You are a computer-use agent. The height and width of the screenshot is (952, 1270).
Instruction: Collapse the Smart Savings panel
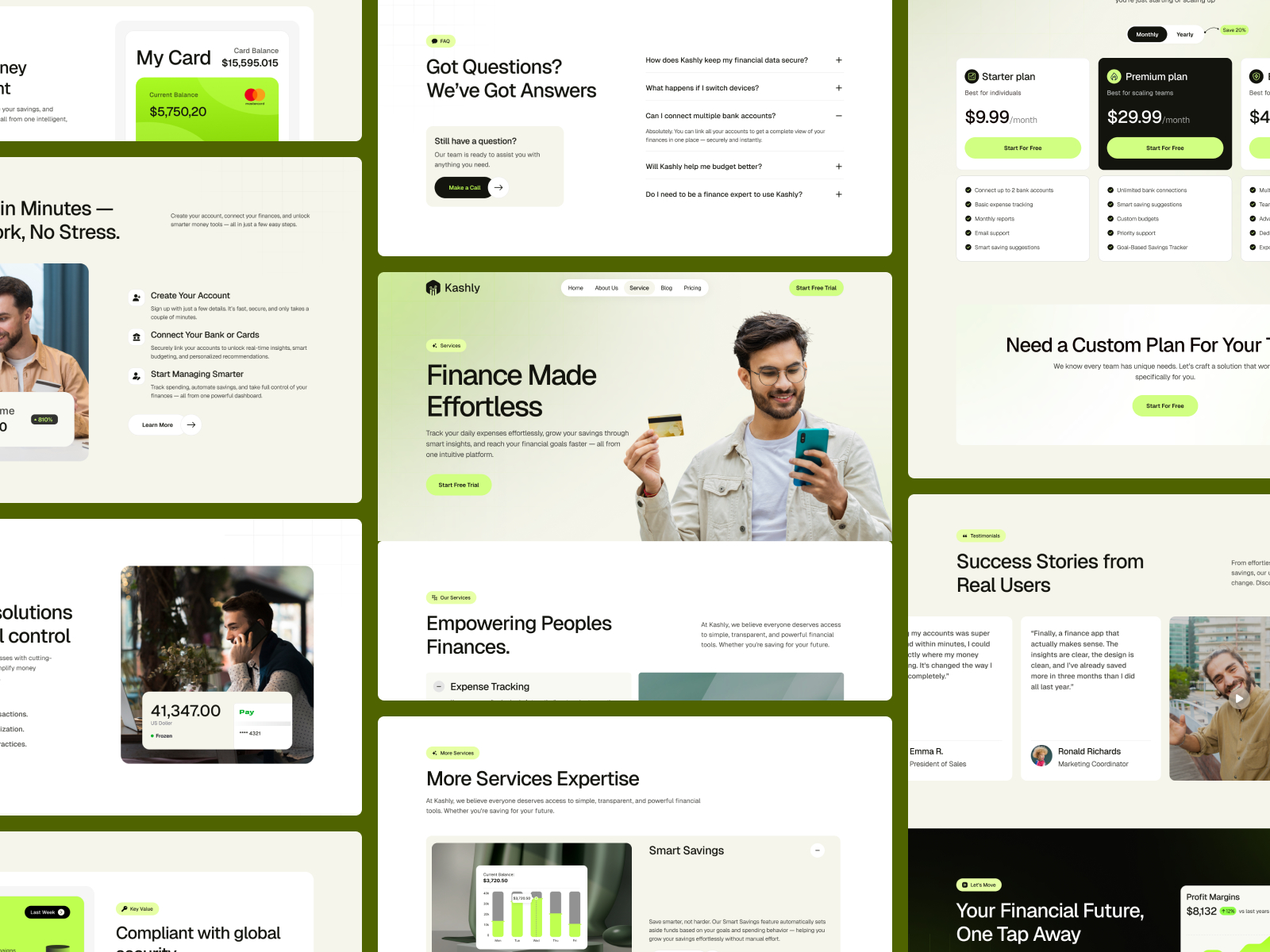click(818, 850)
